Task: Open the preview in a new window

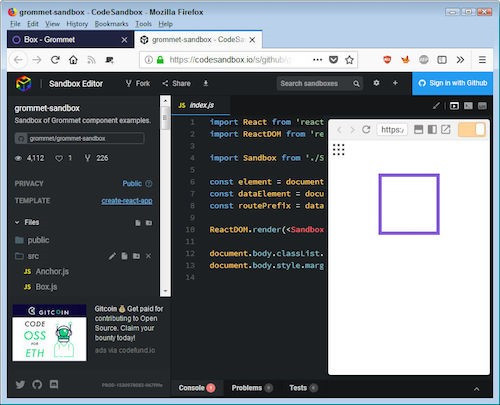Action: tap(446, 129)
